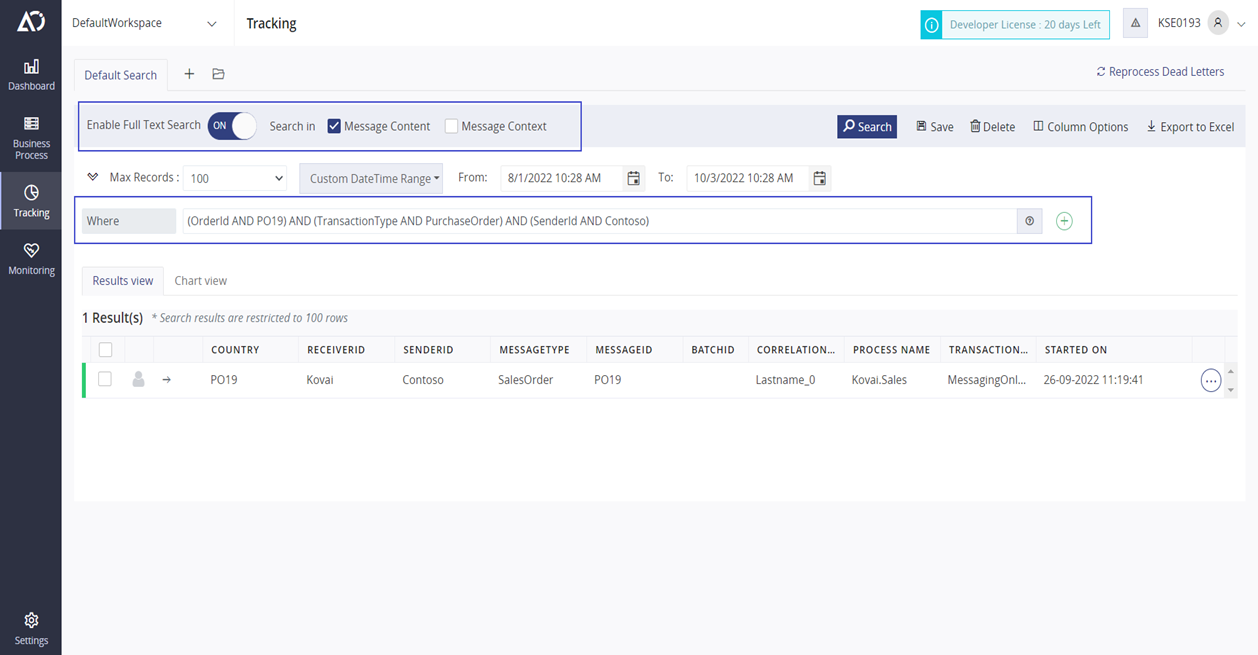Open the DefaultWorkspace dropdown

tap(144, 23)
